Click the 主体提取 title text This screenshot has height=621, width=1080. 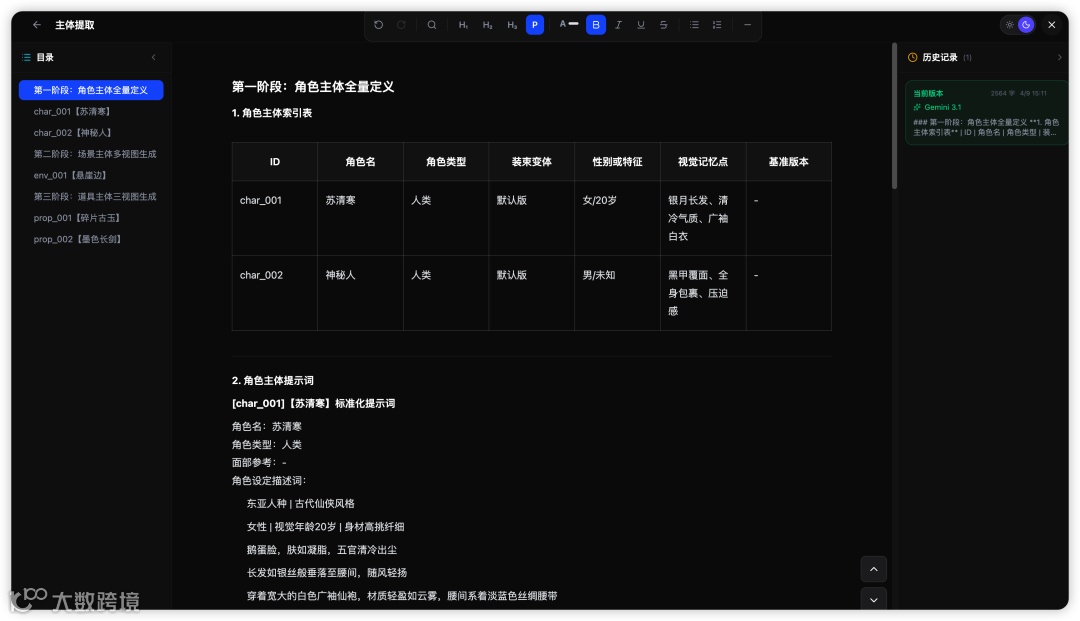74,25
